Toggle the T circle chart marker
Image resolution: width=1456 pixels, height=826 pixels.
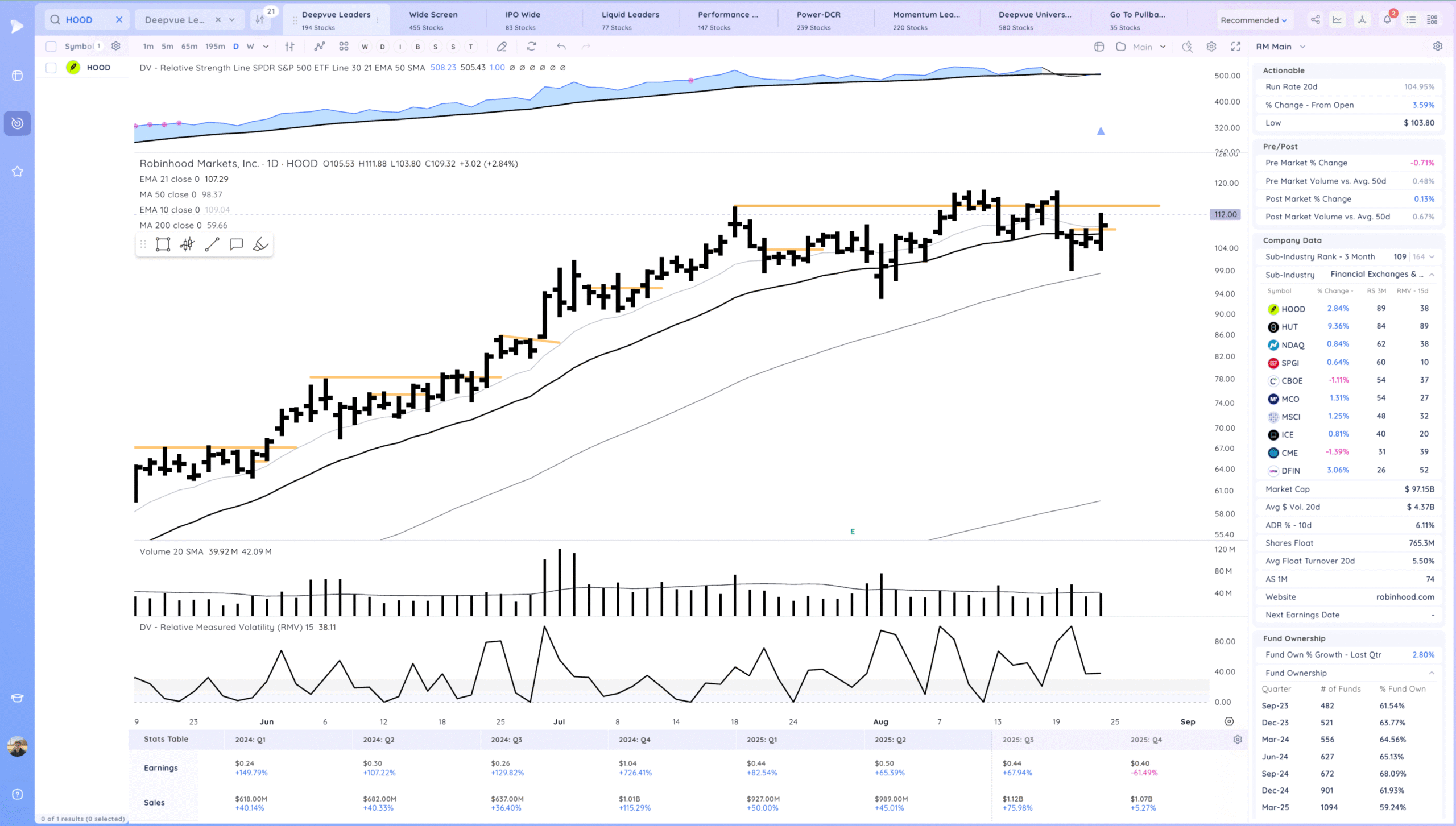470,47
